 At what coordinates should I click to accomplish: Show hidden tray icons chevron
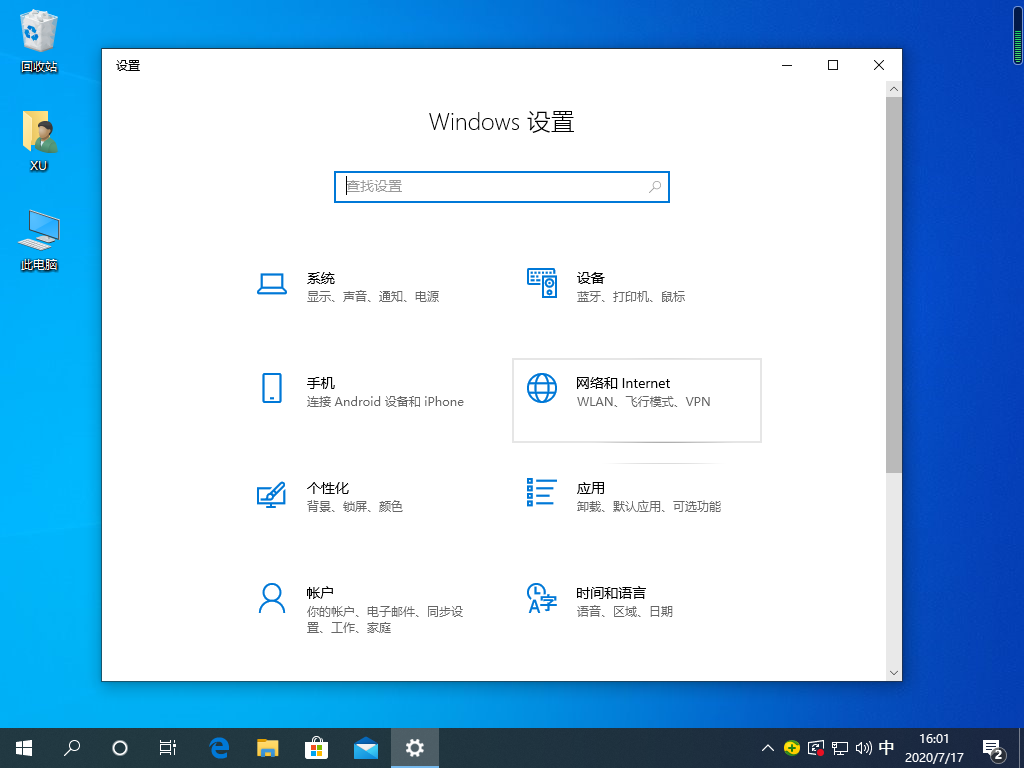767,748
